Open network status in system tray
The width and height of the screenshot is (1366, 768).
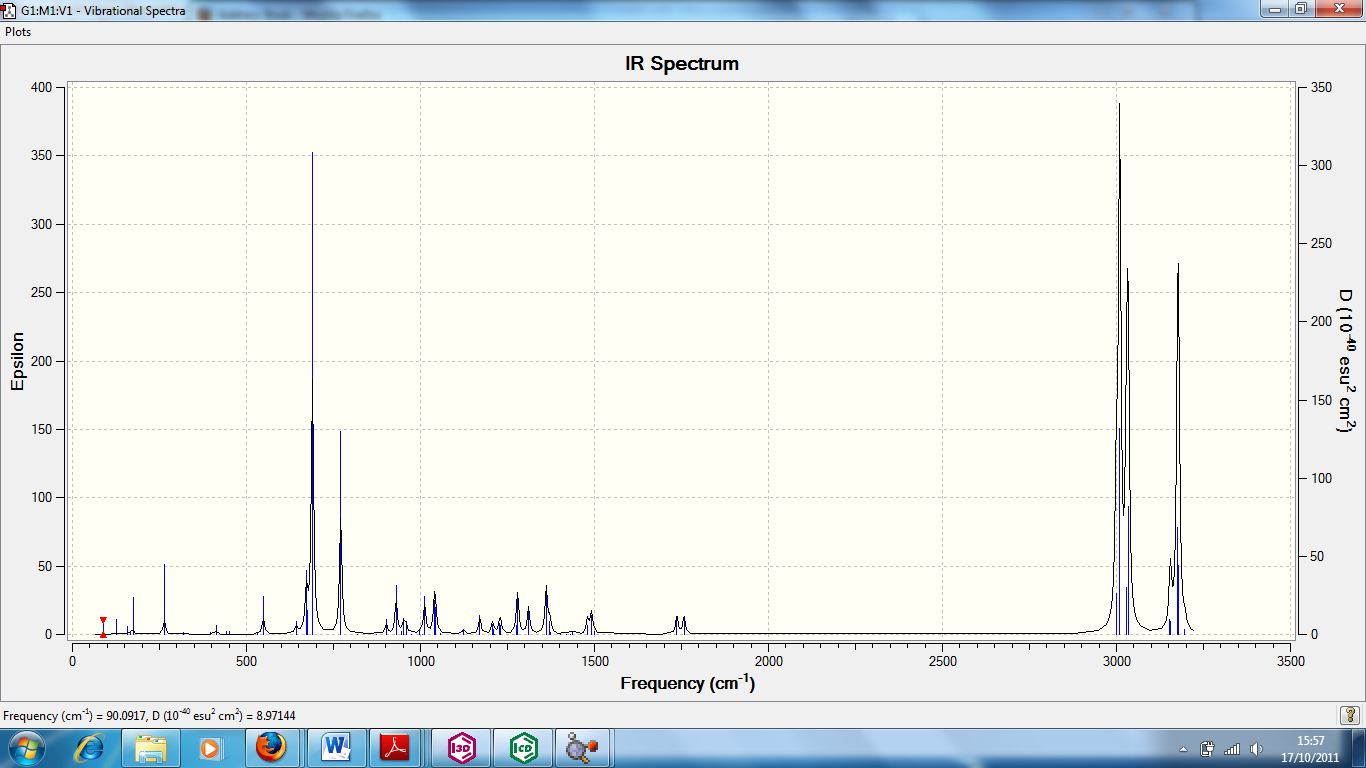[1232, 748]
